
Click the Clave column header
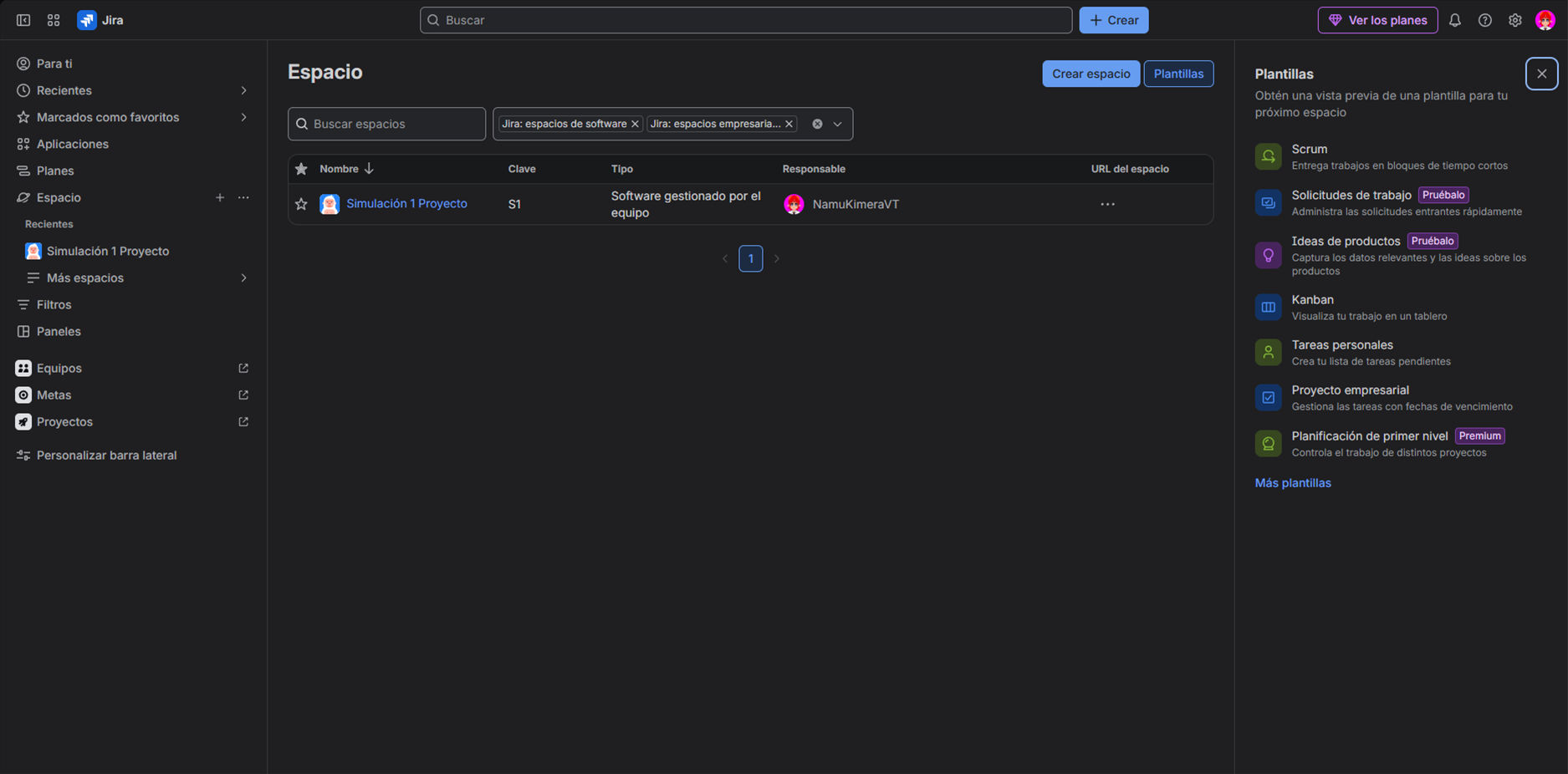(522, 169)
